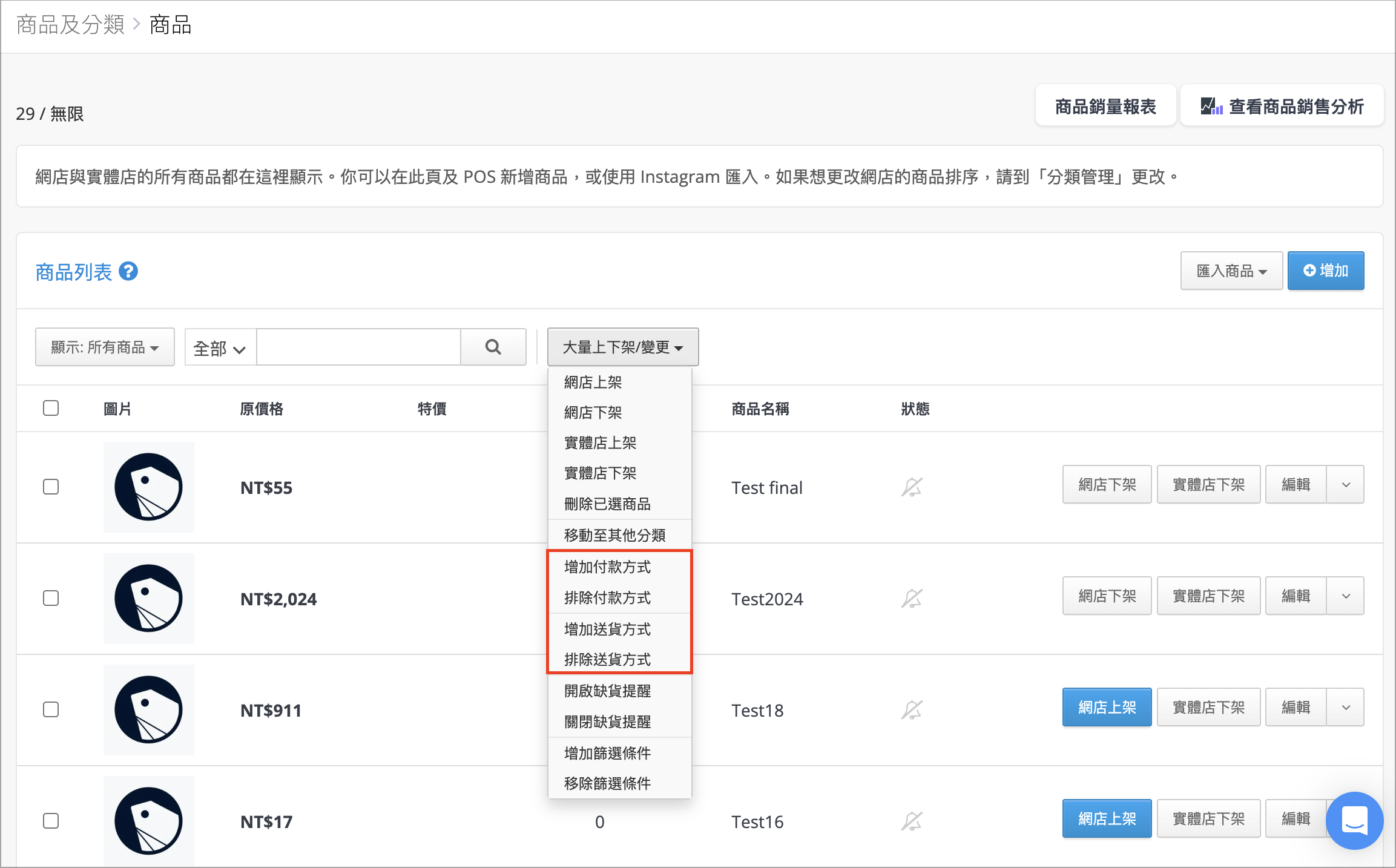Toggle the select-all checkbox in table header
1396x868 pixels.
coord(51,408)
